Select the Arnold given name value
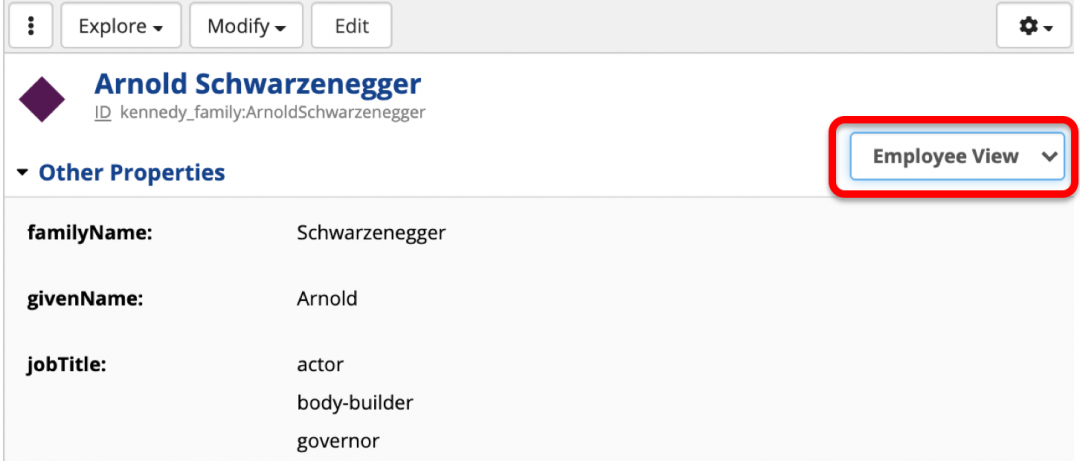The image size is (1080, 461). point(327,298)
